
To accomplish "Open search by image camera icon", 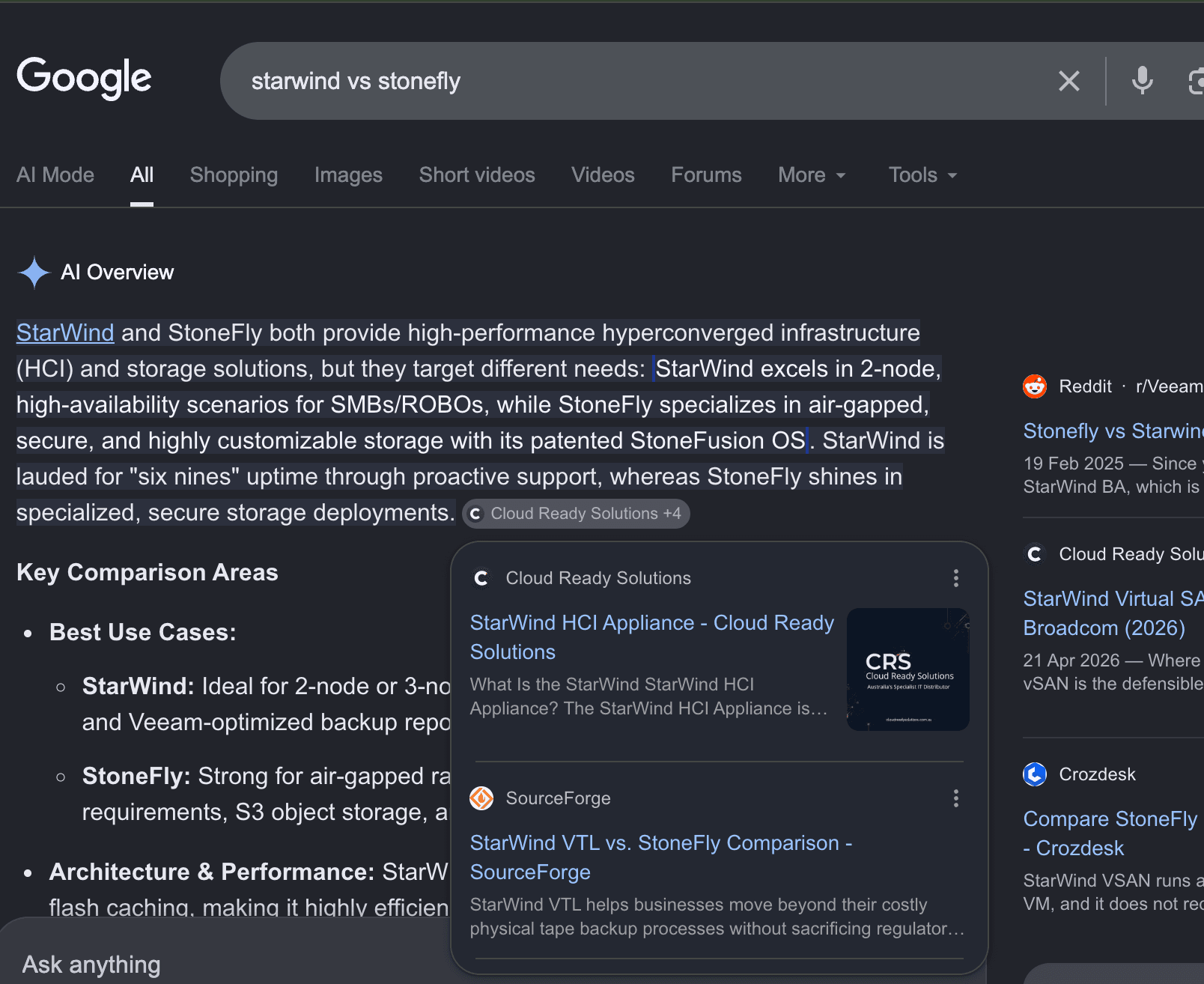I will point(1196,81).
